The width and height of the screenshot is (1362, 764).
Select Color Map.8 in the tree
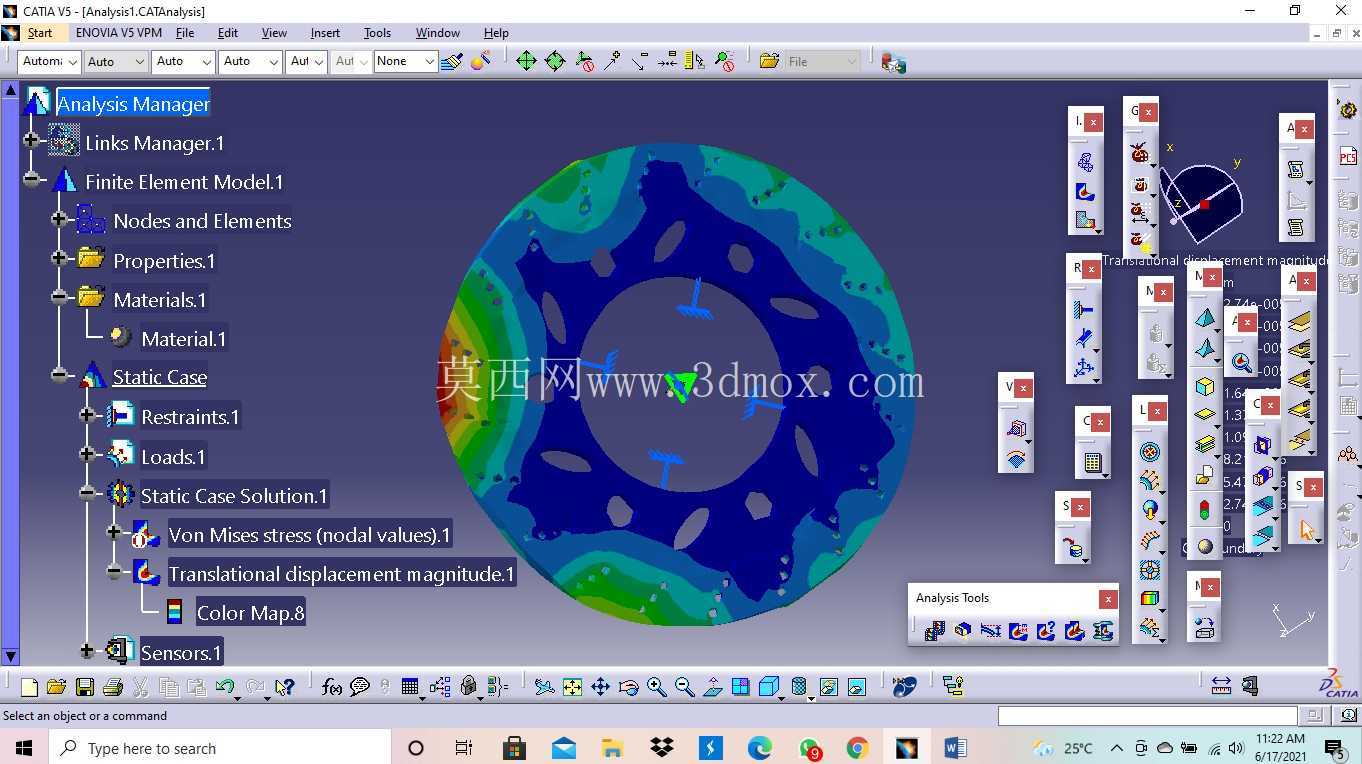pos(250,613)
